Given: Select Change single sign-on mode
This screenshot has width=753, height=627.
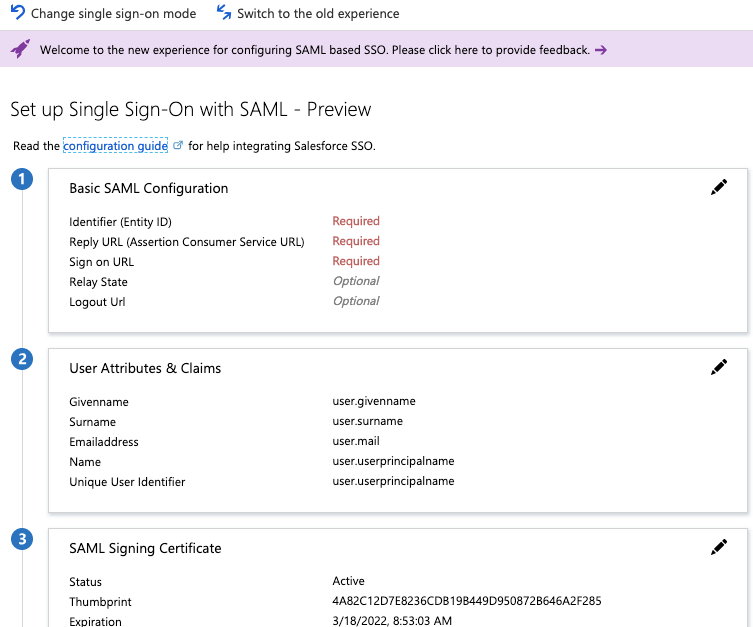Looking at the screenshot, I should tap(113, 13).
